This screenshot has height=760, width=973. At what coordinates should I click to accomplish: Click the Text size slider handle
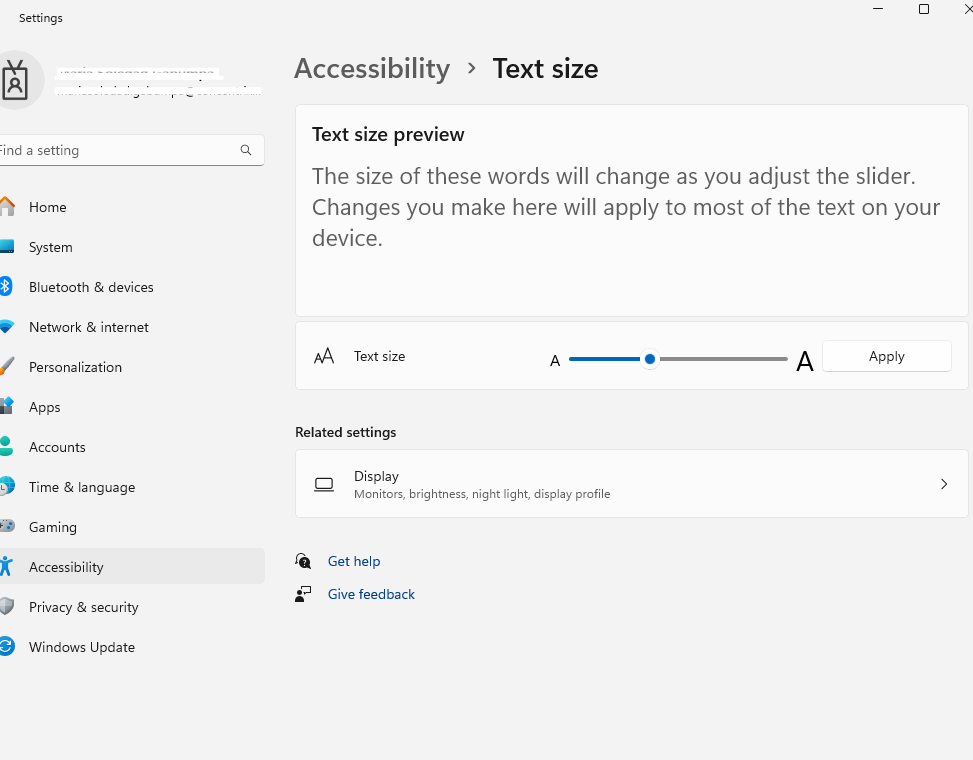coord(650,358)
